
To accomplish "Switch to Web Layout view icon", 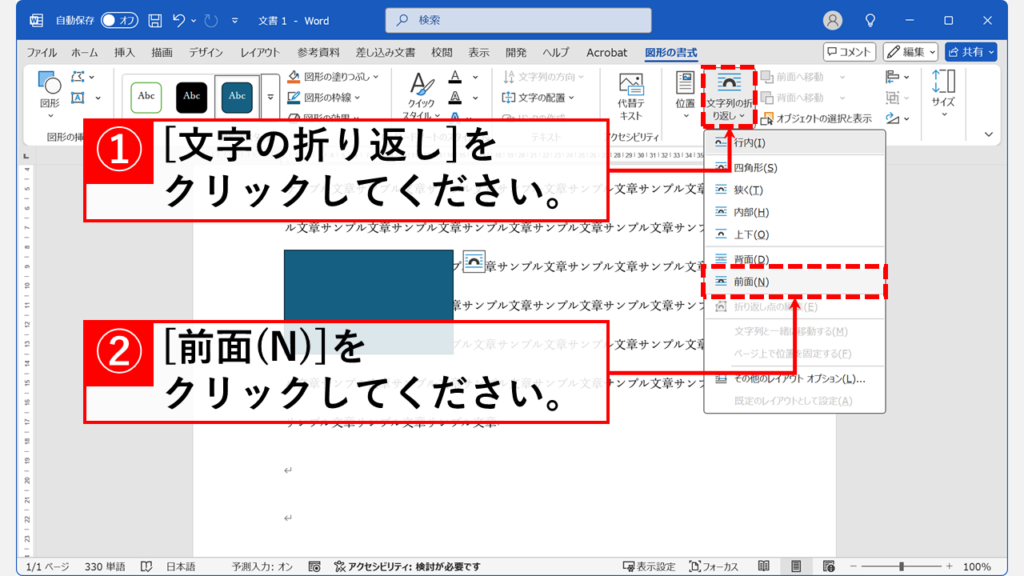I will click(x=829, y=566).
